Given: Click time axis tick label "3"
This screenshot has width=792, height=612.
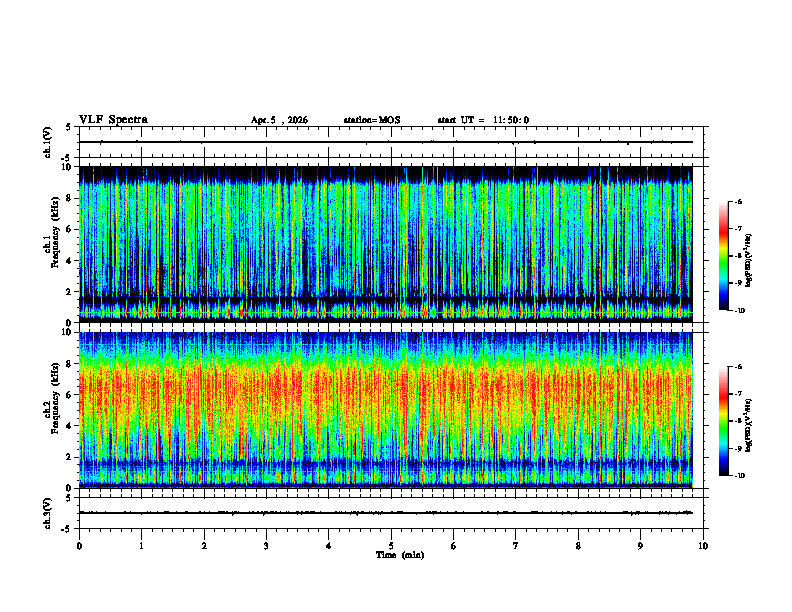Looking at the screenshot, I should (x=266, y=546).
